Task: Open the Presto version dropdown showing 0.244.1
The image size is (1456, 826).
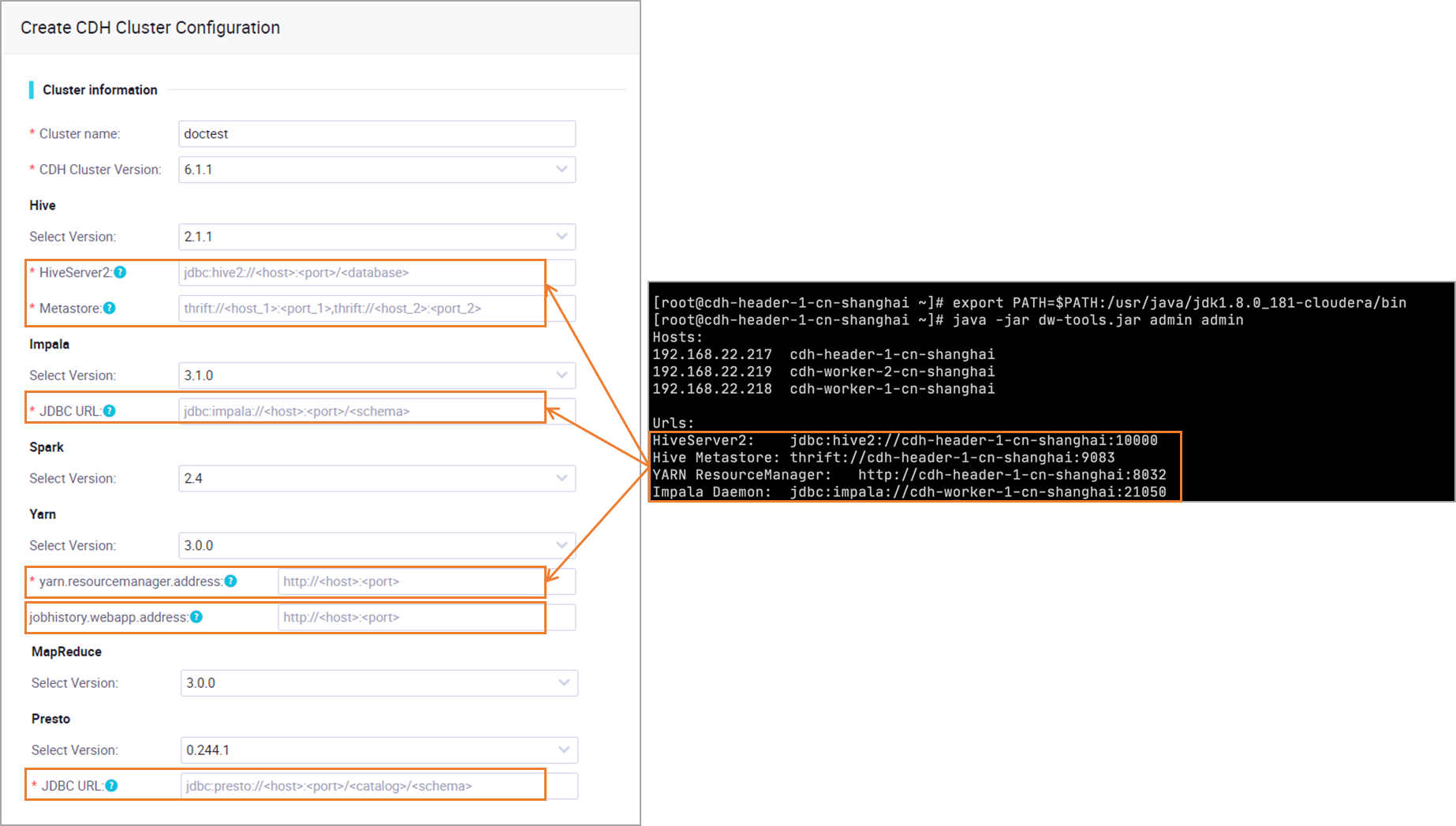Action: tap(379, 750)
